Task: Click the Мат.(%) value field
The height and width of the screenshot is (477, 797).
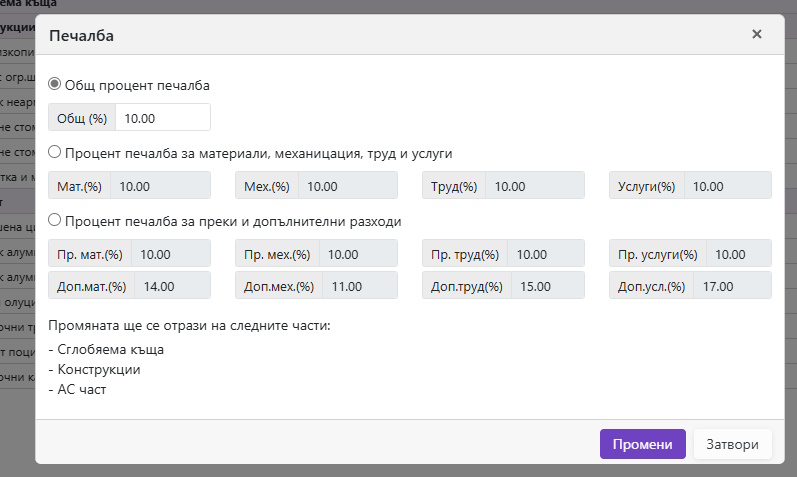Action: (x=160, y=186)
